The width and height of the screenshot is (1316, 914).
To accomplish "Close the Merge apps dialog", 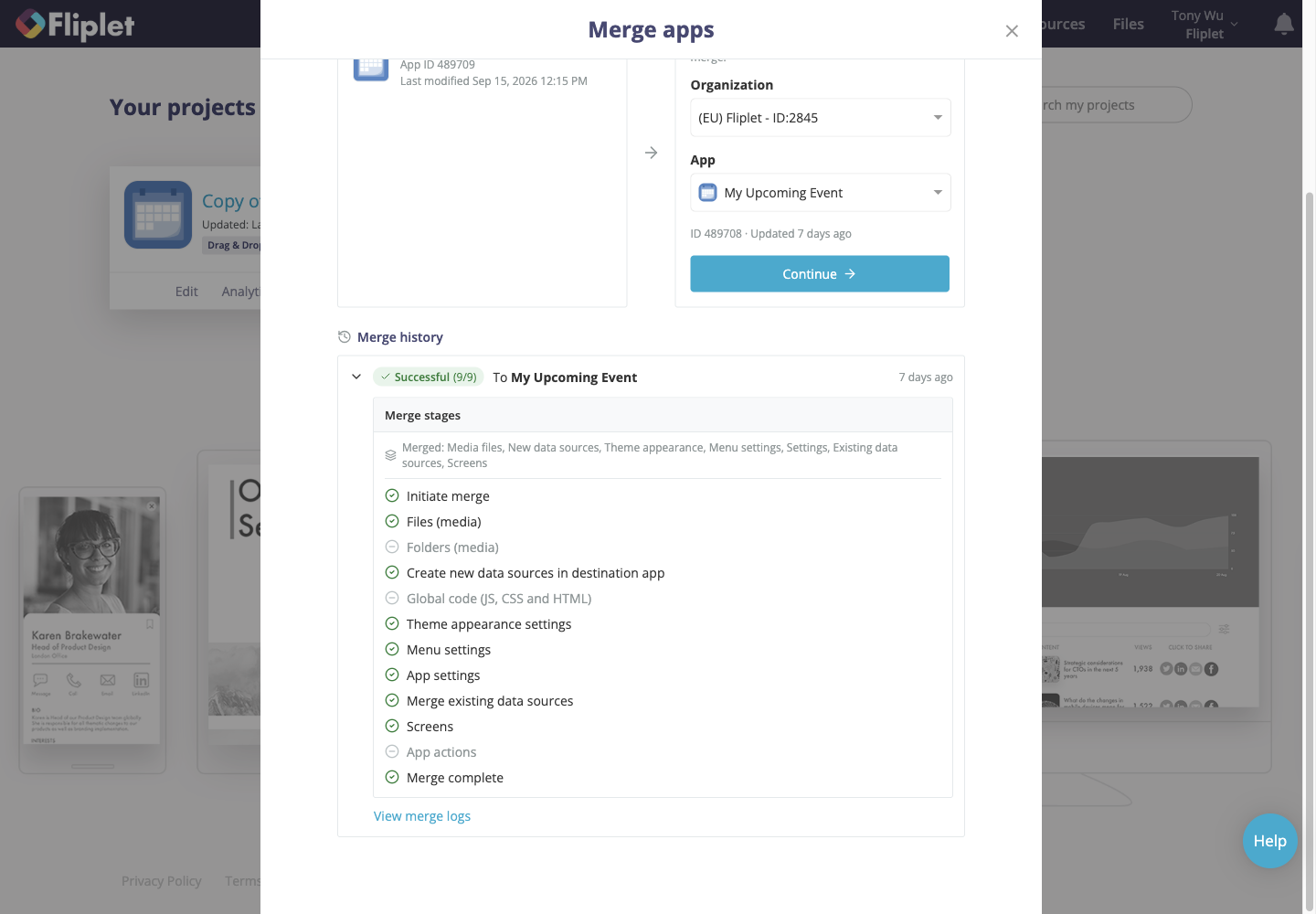I will pyautogui.click(x=1012, y=31).
